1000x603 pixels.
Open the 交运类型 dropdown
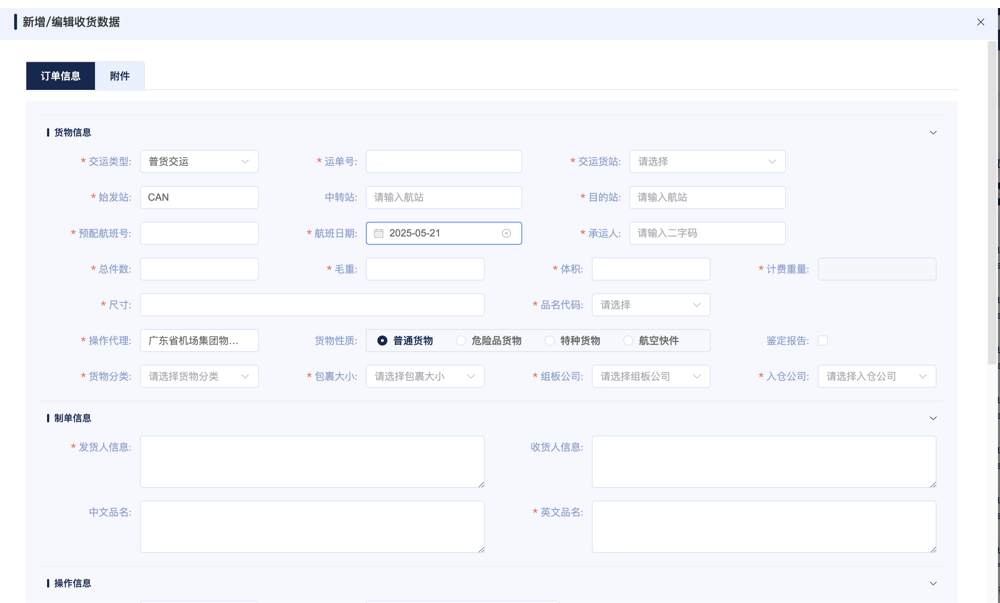click(199, 162)
